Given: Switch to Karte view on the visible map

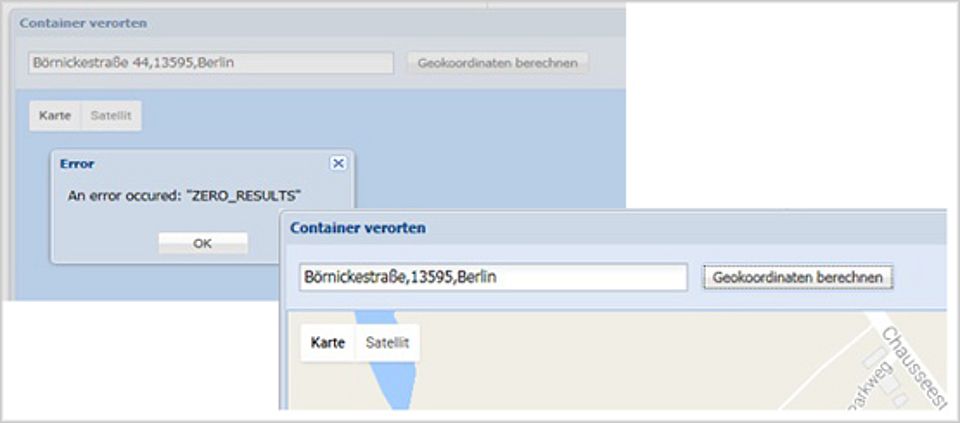Looking at the screenshot, I should (x=328, y=343).
